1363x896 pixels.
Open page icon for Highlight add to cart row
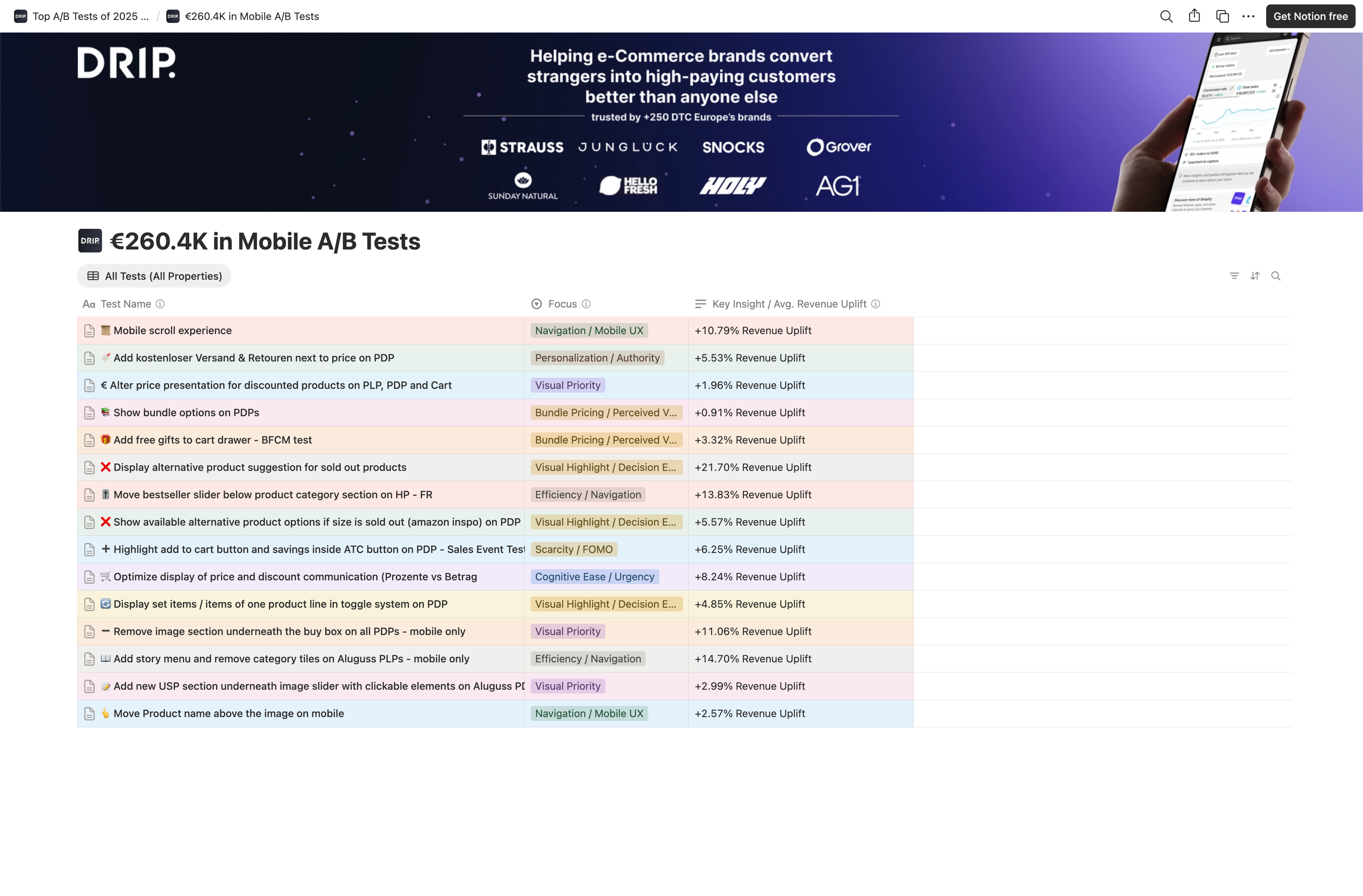click(x=89, y=549)
